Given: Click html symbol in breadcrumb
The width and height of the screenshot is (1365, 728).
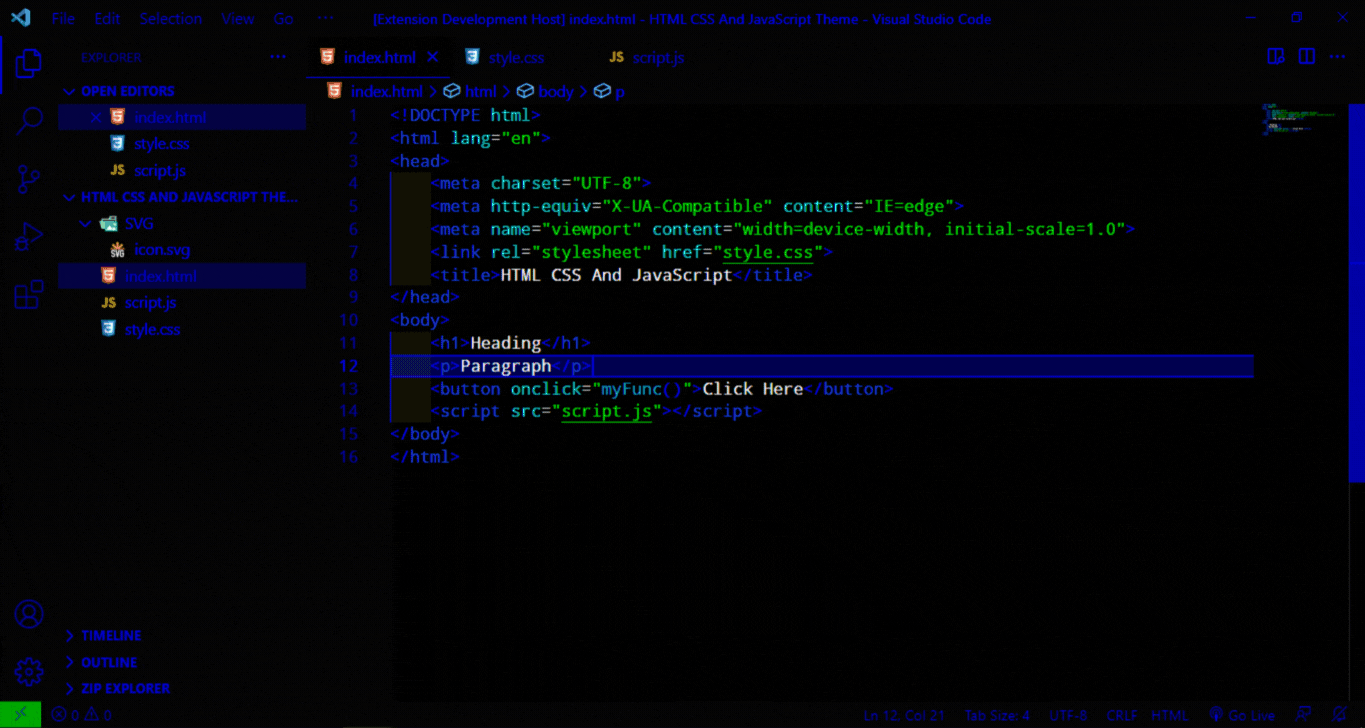Looking at the screenshot, I should coord(471,92).
